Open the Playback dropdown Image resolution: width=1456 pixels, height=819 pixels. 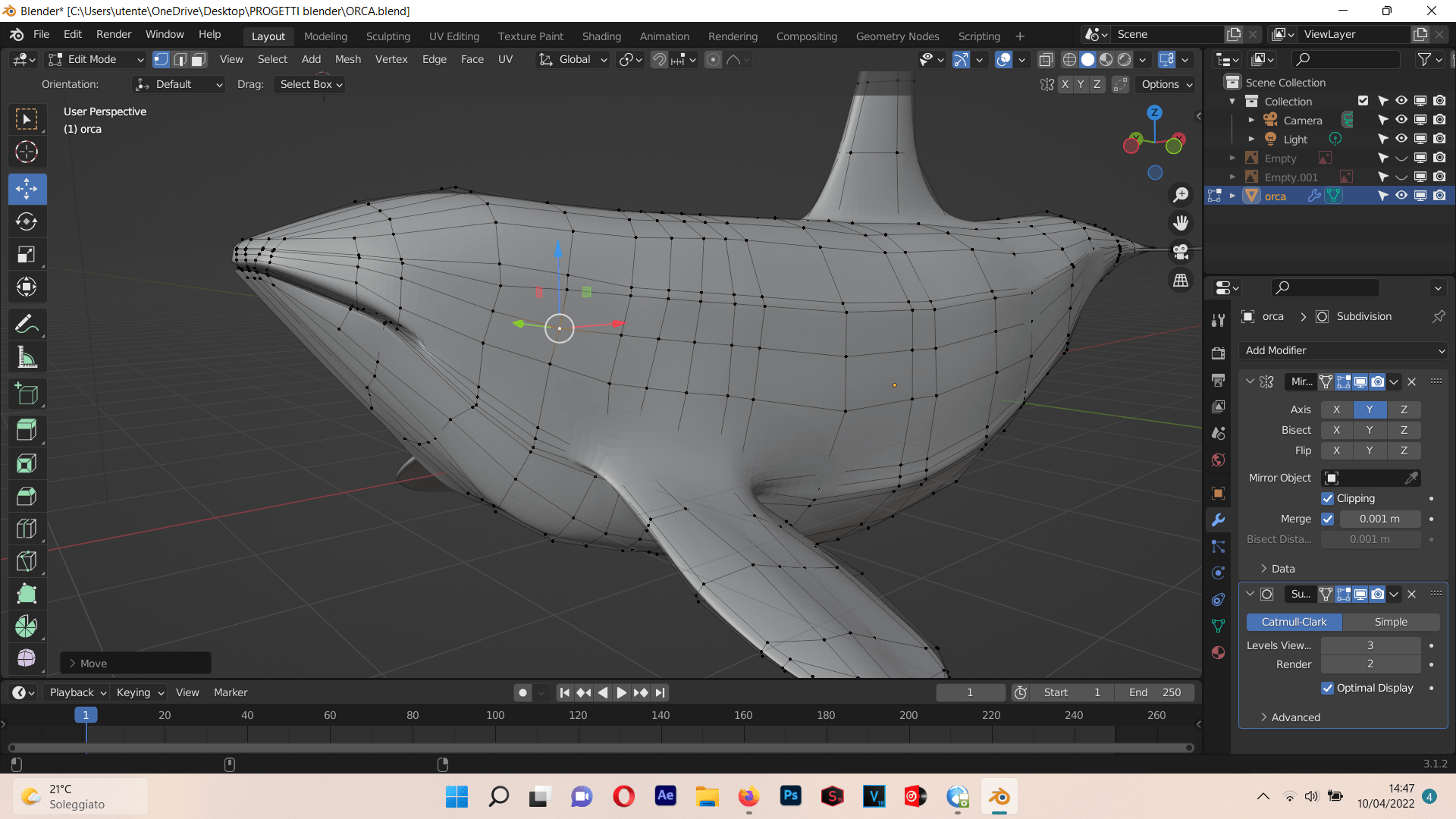coord(77,692)
